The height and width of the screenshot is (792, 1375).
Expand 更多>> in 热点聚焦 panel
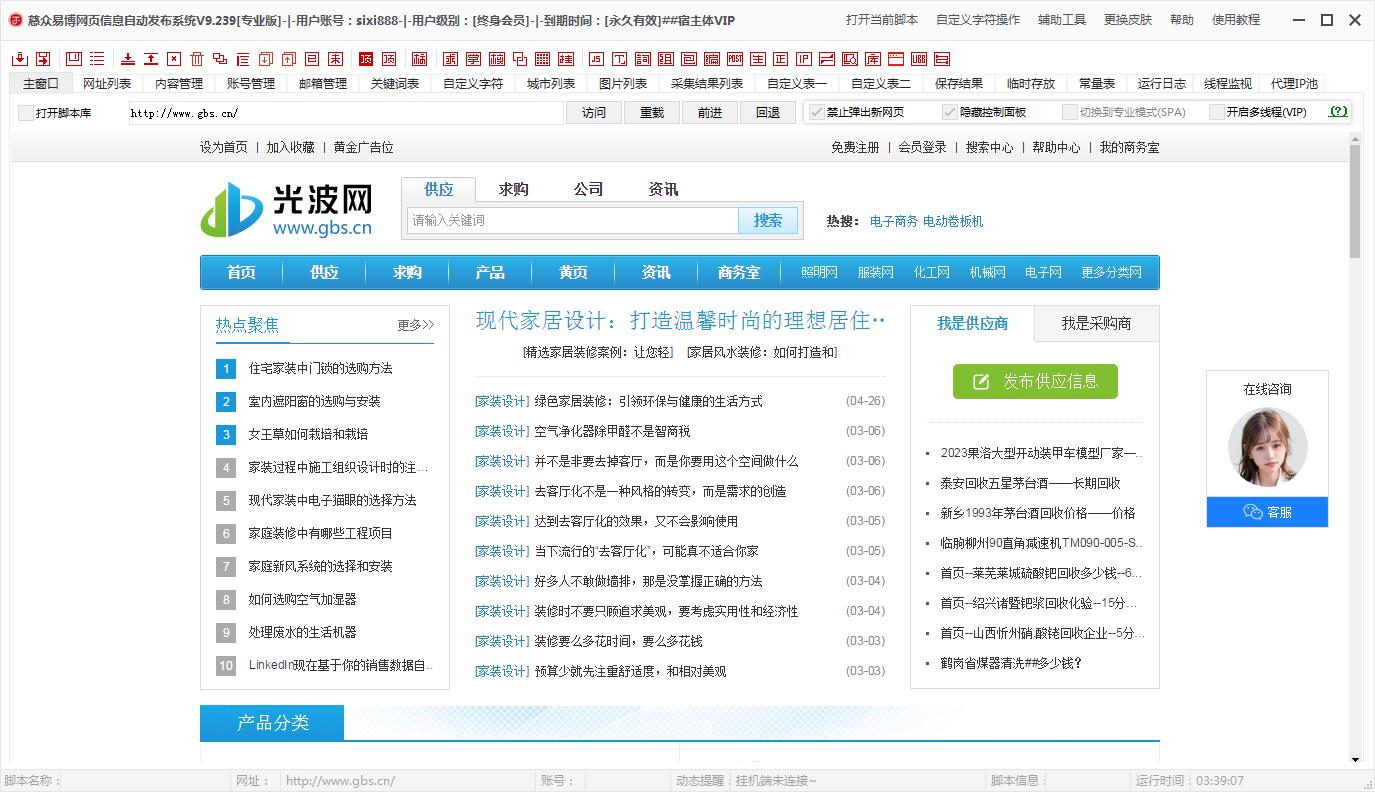tap(416, 325)
